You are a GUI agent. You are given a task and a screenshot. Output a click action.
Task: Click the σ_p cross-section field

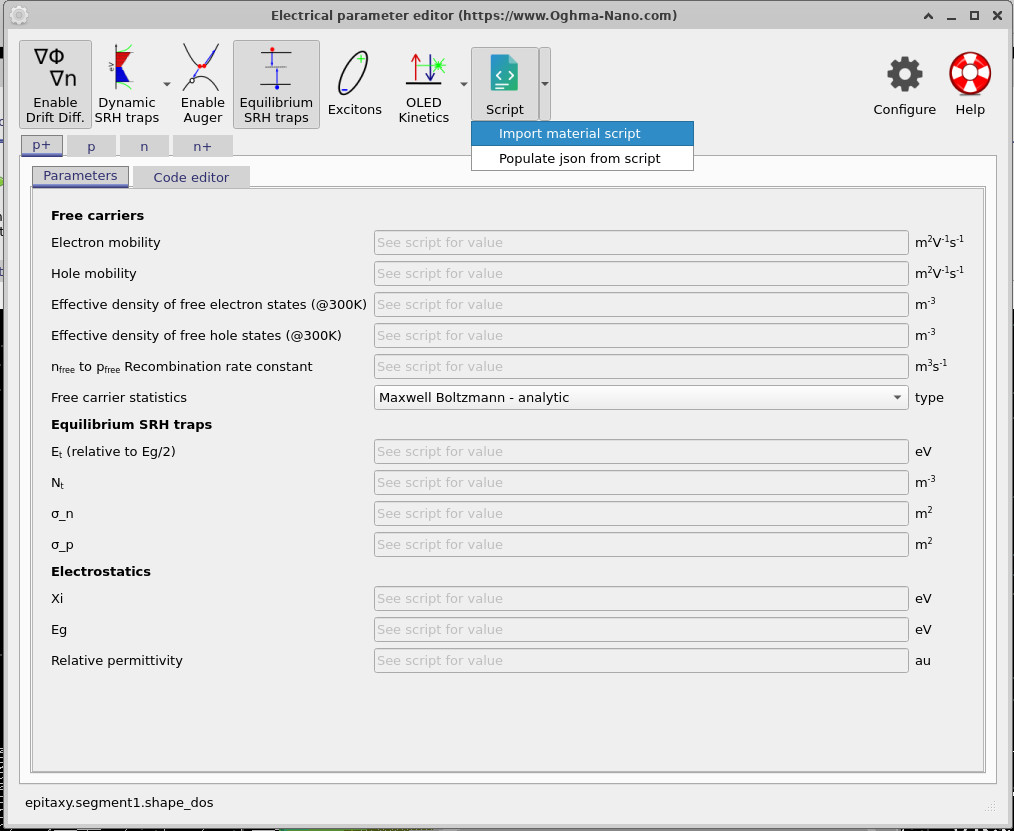[641, 545]
